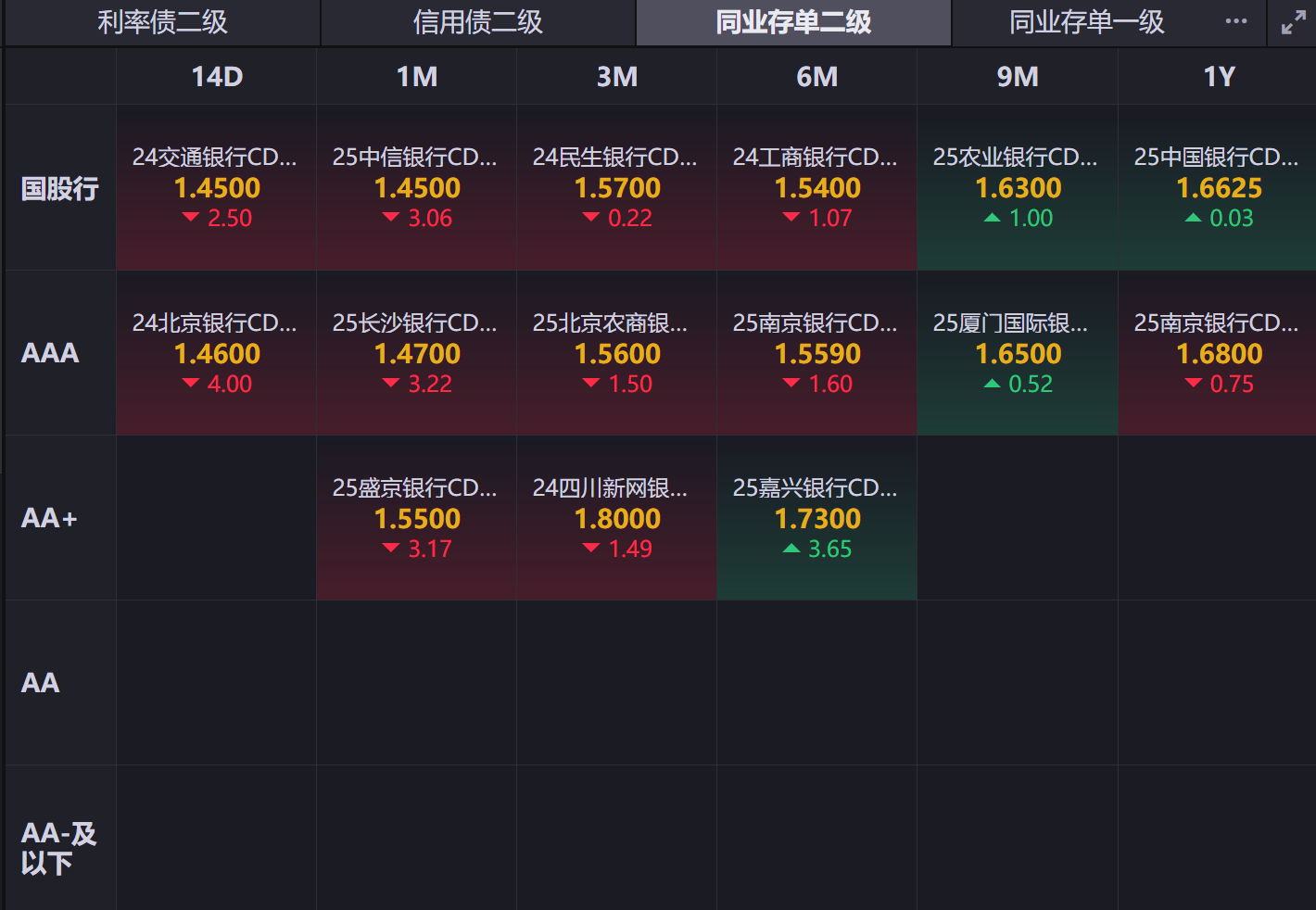Open the 24交通银行CD cell at 1.4500
Screen dimensions: 1316x910
pos(217,188)
